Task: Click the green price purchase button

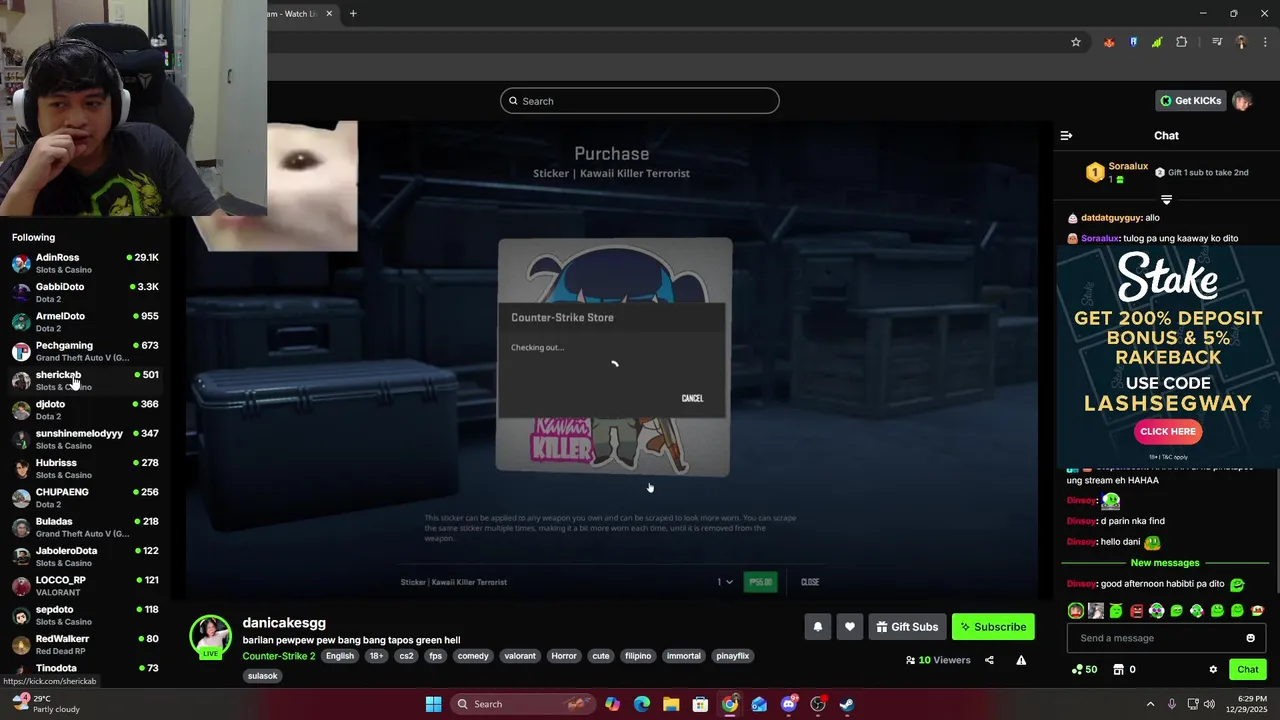Action: 760,582
